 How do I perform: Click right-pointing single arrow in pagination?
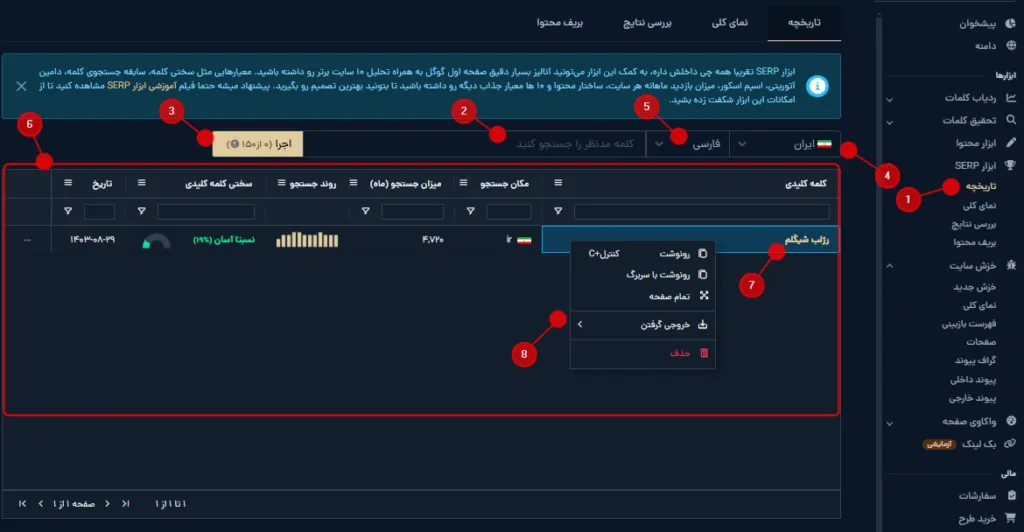108,504
